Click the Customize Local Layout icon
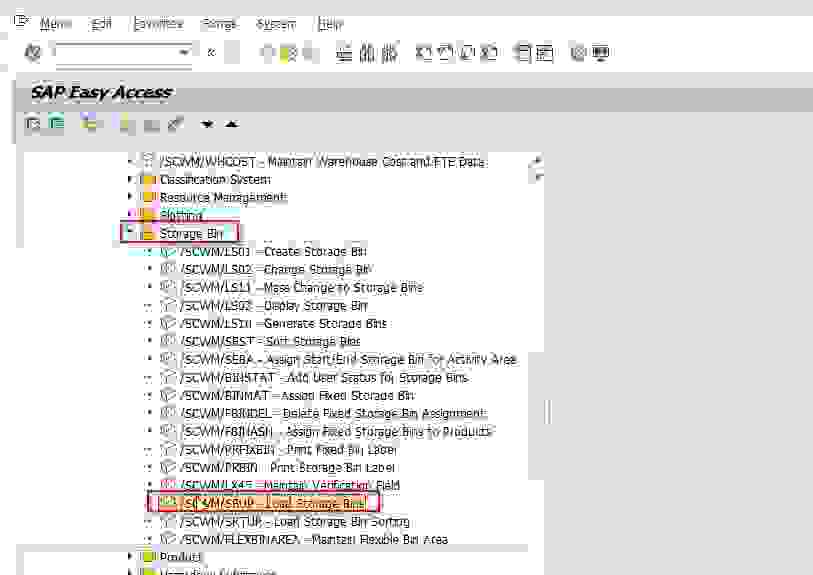 pos(600,52)
